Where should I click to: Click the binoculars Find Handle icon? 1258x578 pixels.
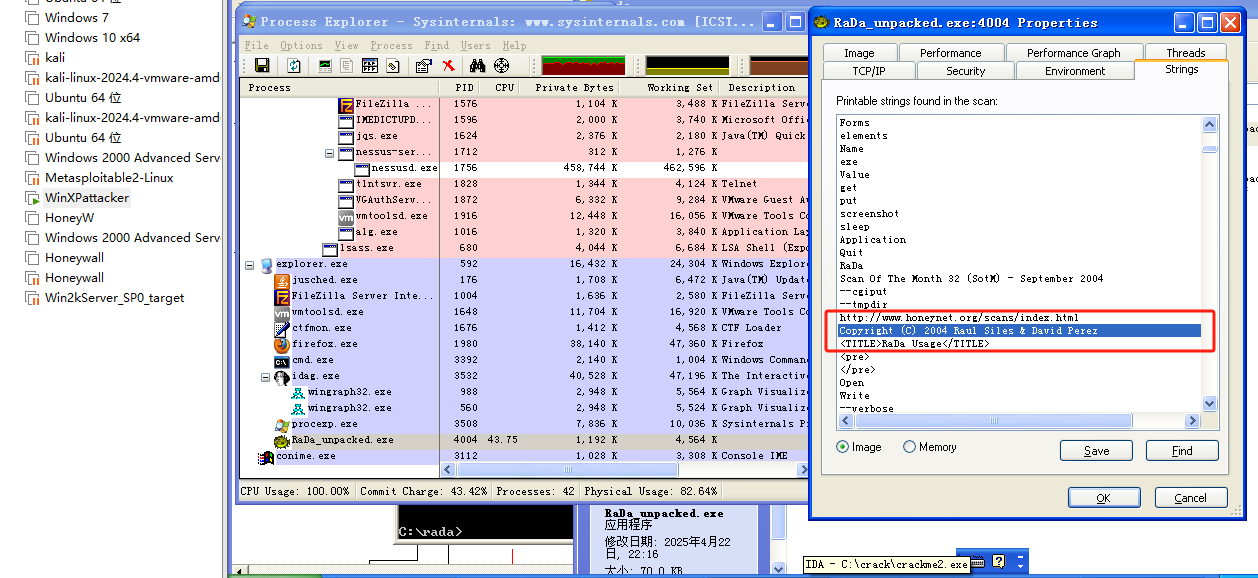coord(478,65)
